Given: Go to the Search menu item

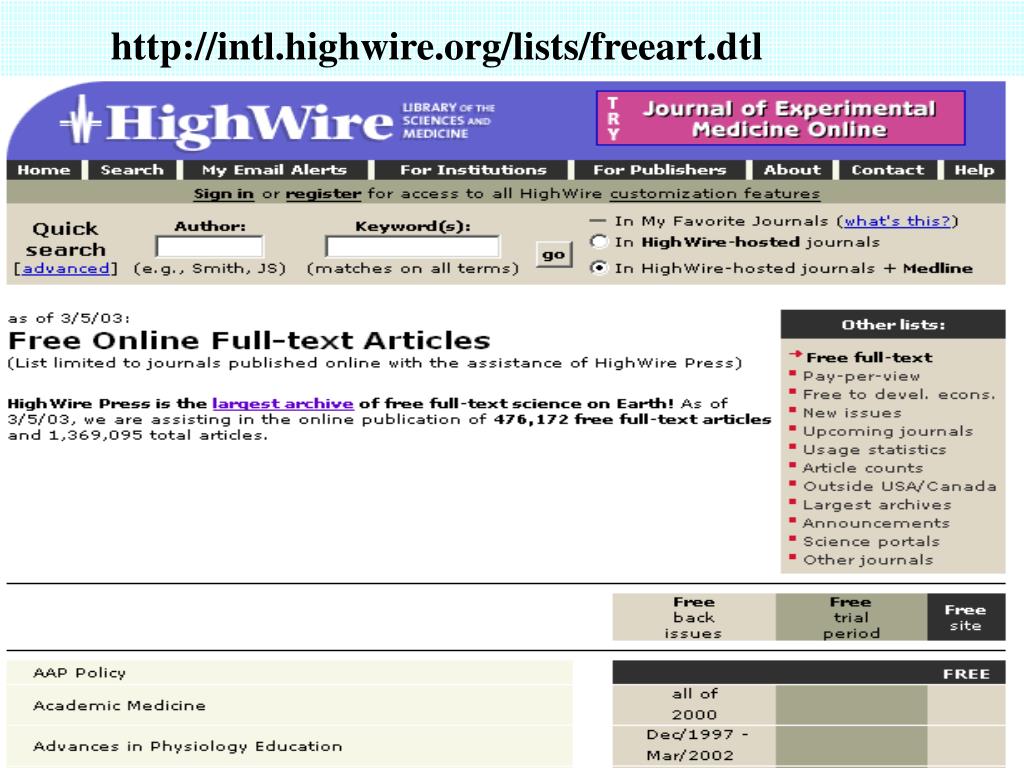Looking at the screenshot, I should tap(132, 170).
